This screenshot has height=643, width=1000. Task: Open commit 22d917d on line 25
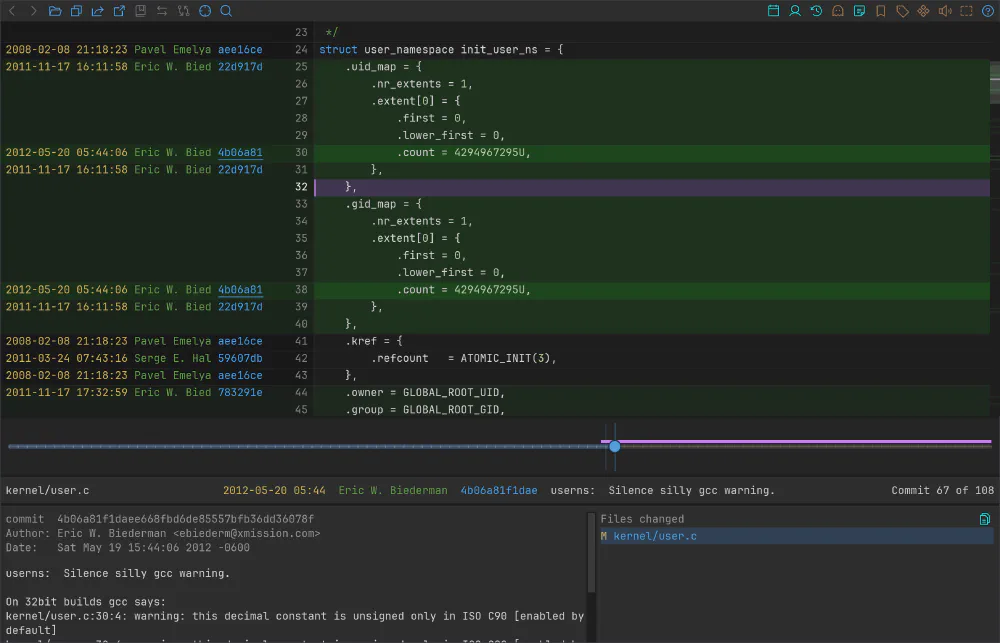point(240,66)
